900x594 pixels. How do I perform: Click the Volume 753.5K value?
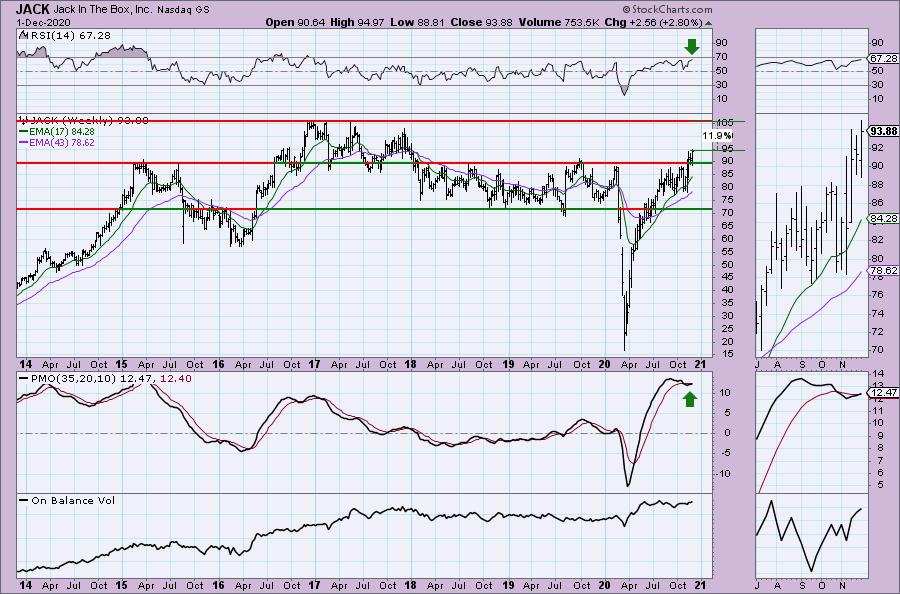[x=559, y=22]
